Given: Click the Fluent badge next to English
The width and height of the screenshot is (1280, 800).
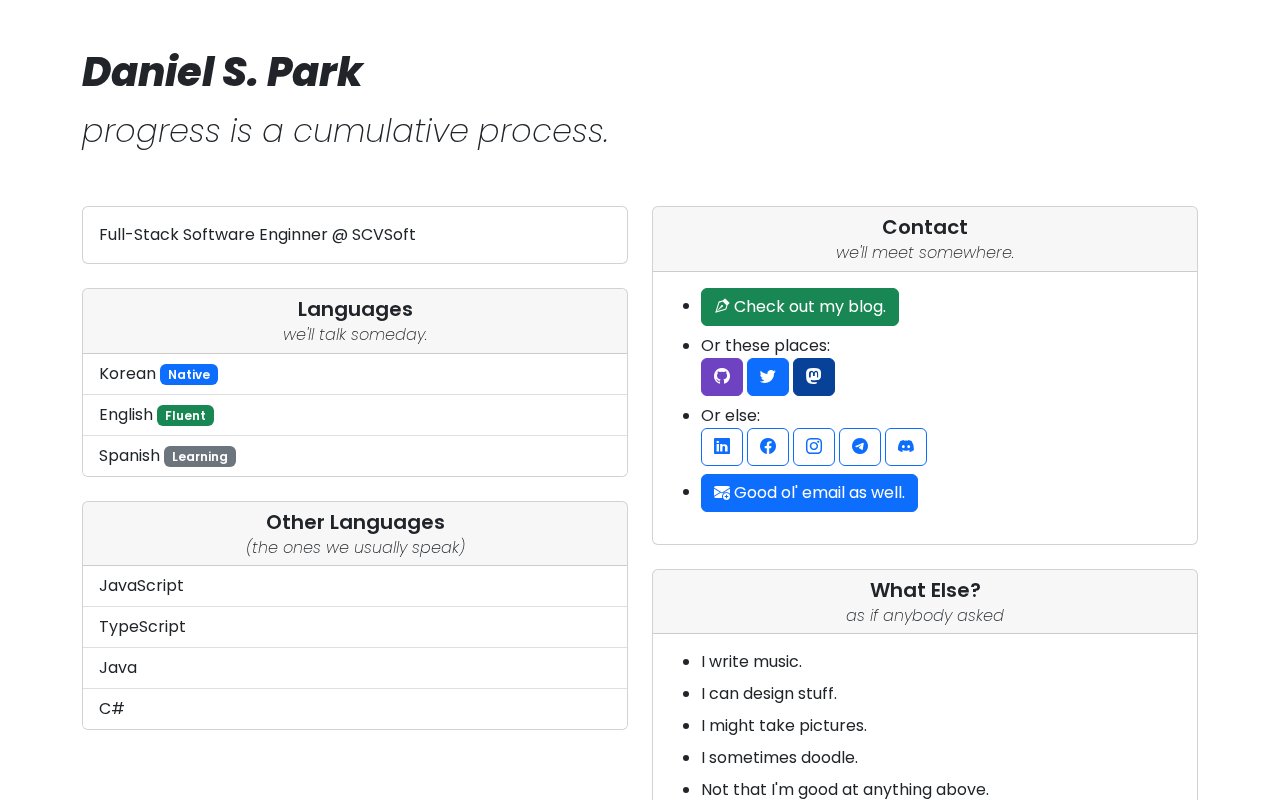Looking at the screenshot, I should click(185, 416).
